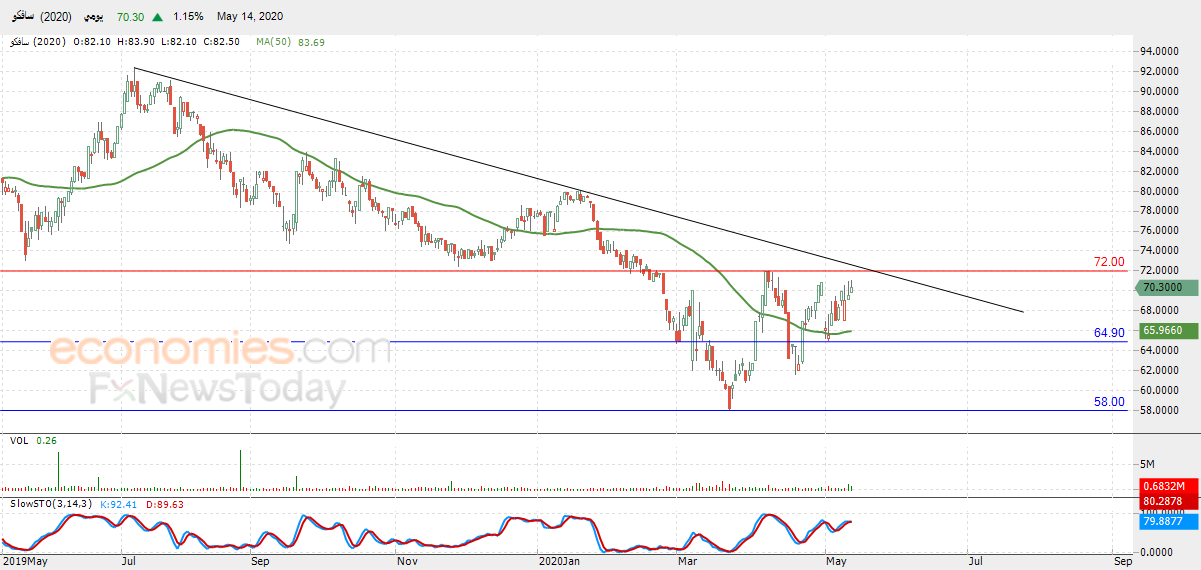Click the first Jul time axis label after 2019May
The image size is (1201, 570).
(131, 562)
